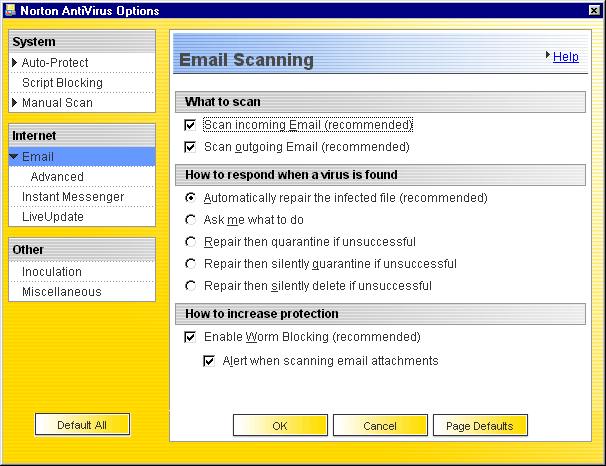Choose Repair then silently delete if unsuccessful
The width and height of the screenshot is (606, 466).
190,286
